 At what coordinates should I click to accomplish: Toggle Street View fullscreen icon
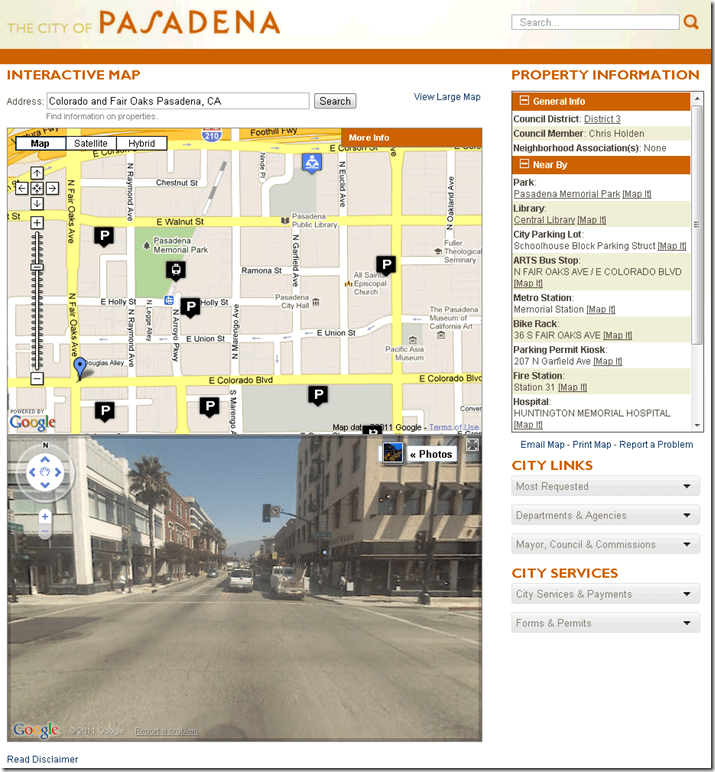tap(472, 445)
